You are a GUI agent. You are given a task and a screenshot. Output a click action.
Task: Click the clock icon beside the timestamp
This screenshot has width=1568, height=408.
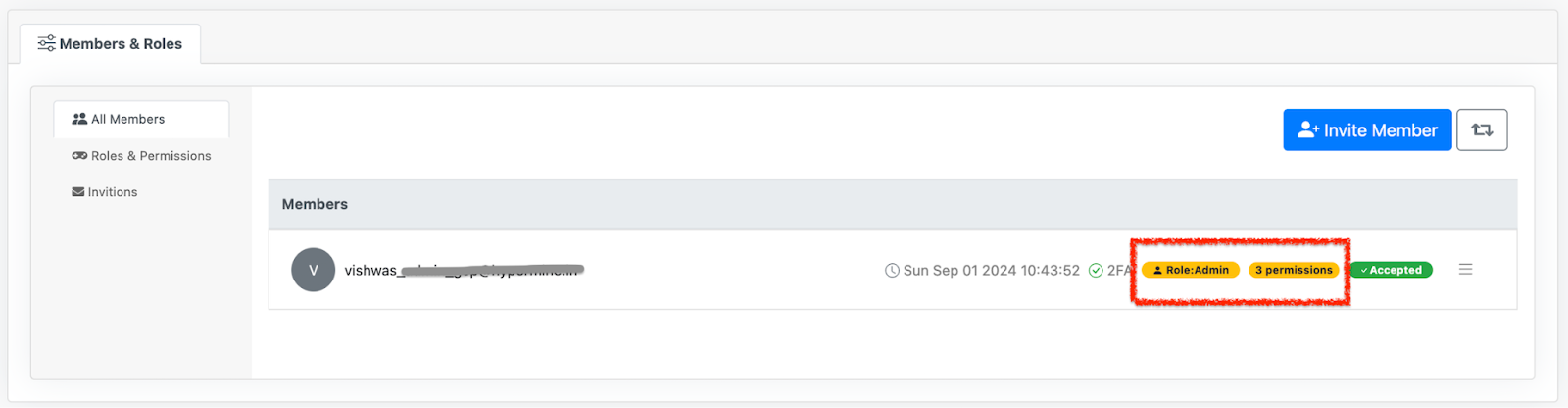click(x=892, y=271)
